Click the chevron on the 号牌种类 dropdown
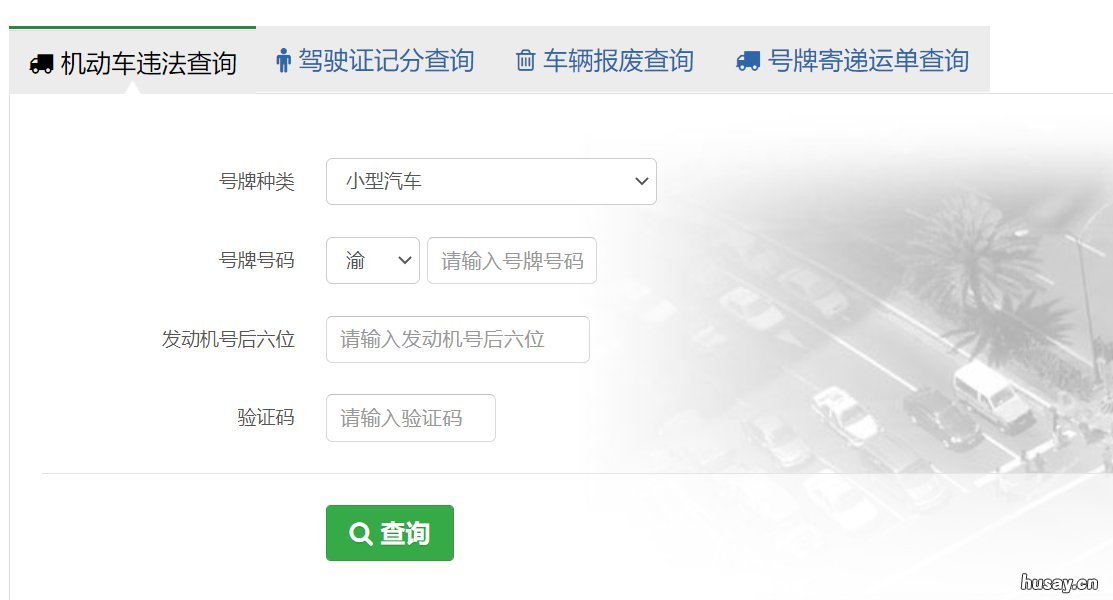Viewport: 1113px width, 600px height. tap(641, 181)
